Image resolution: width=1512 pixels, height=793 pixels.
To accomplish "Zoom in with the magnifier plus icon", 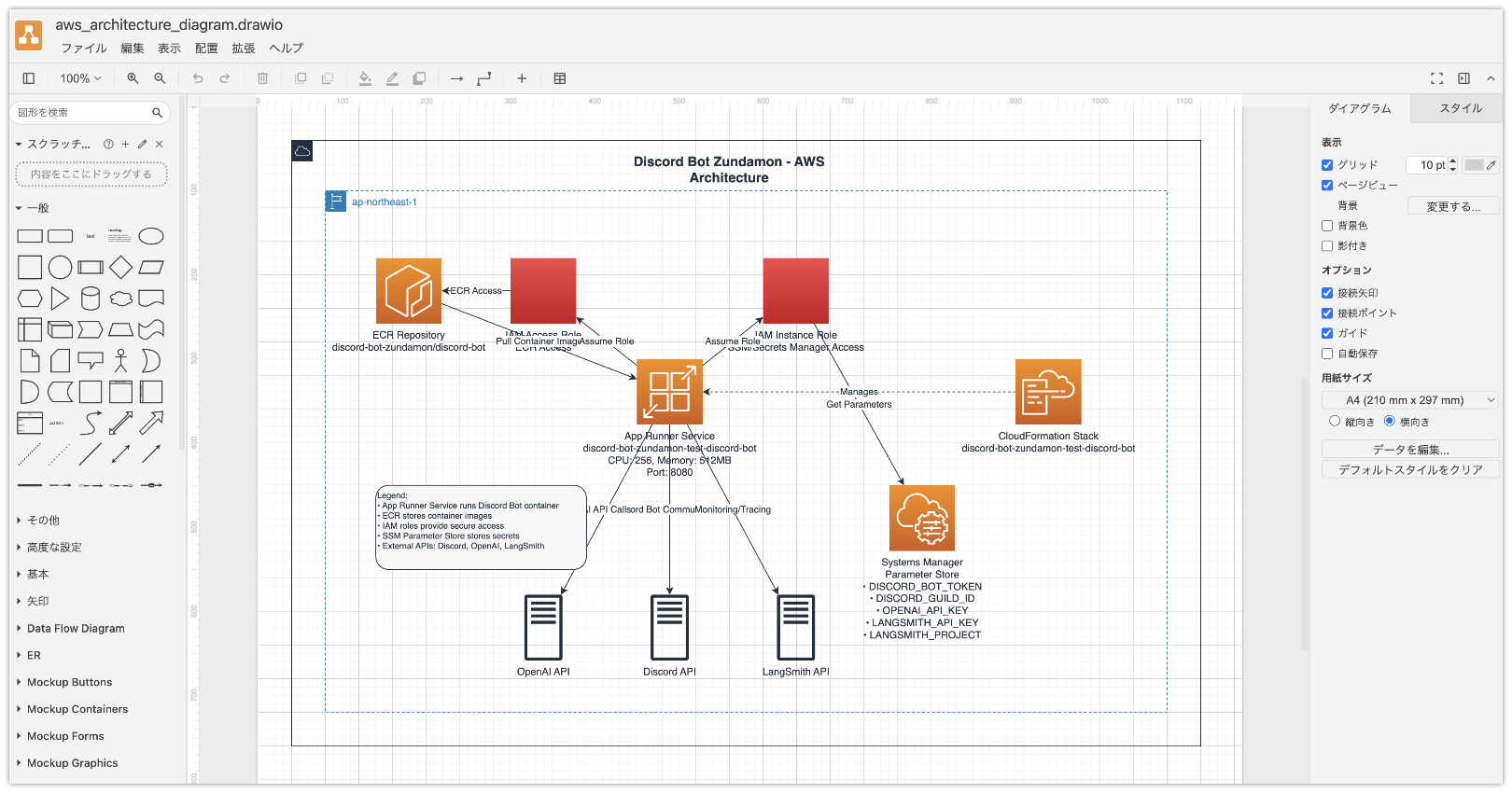I will click(133, 78).
